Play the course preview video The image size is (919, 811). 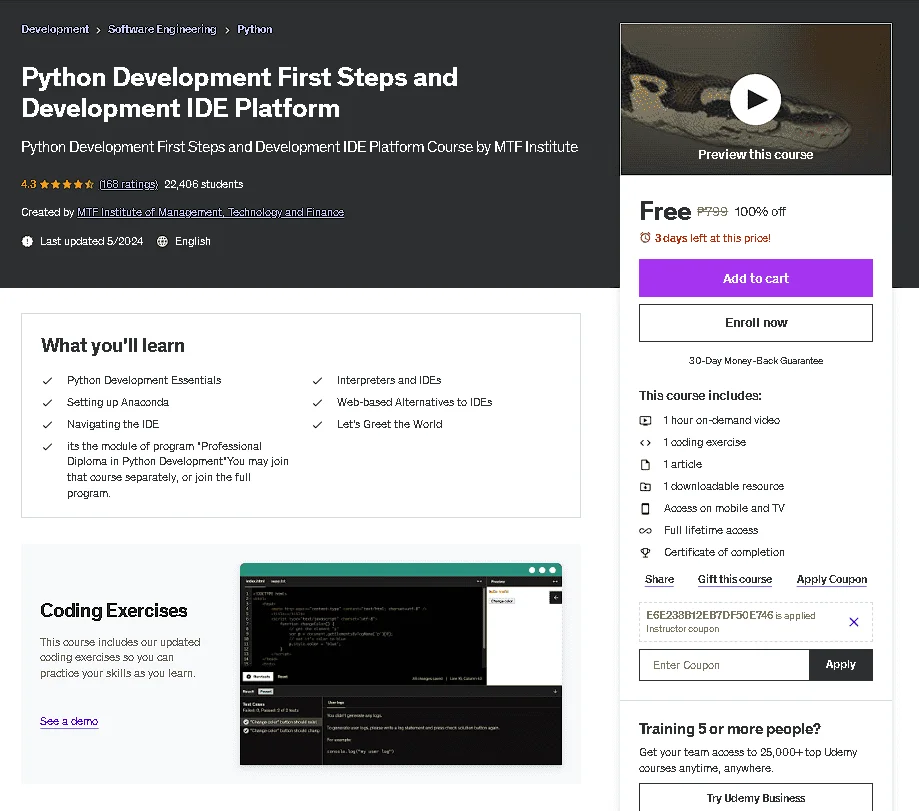[x=755, y=99]
